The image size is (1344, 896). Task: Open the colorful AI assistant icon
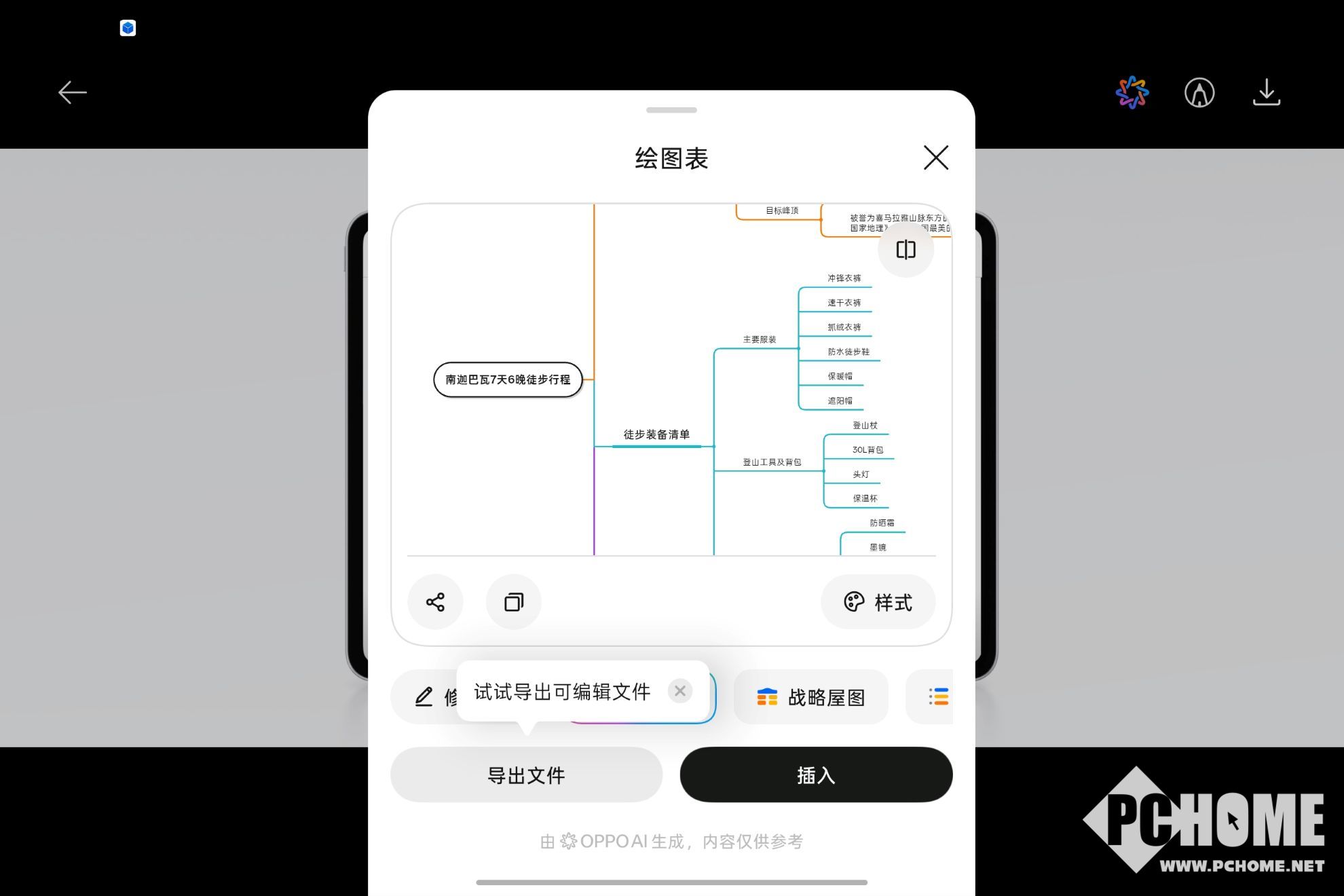pyautogui.click(x=1132, y=92)
